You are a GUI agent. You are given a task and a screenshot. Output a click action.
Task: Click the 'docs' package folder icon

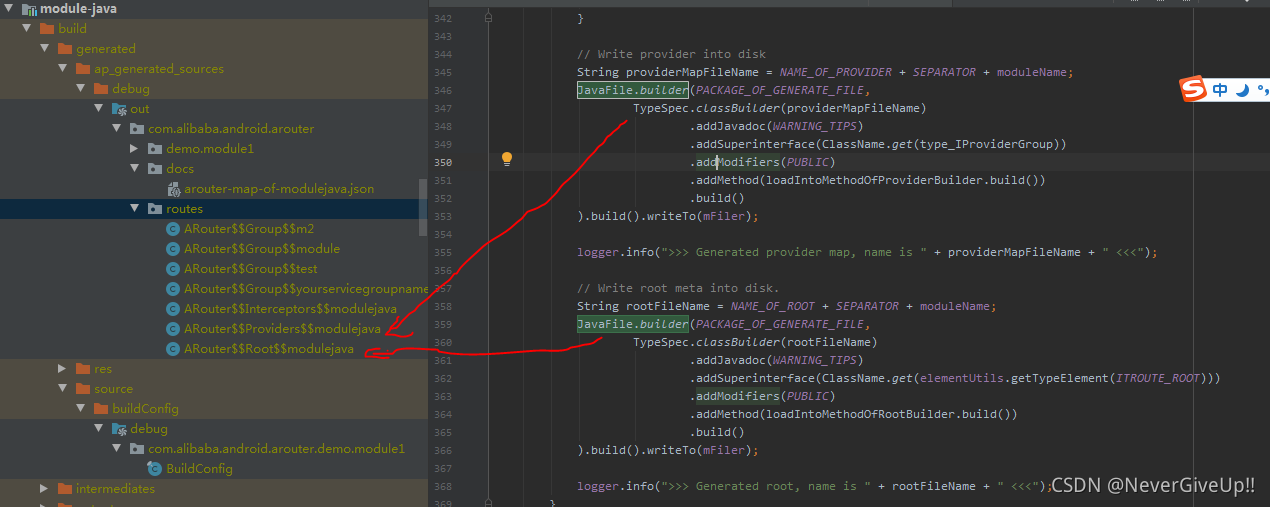155,169
